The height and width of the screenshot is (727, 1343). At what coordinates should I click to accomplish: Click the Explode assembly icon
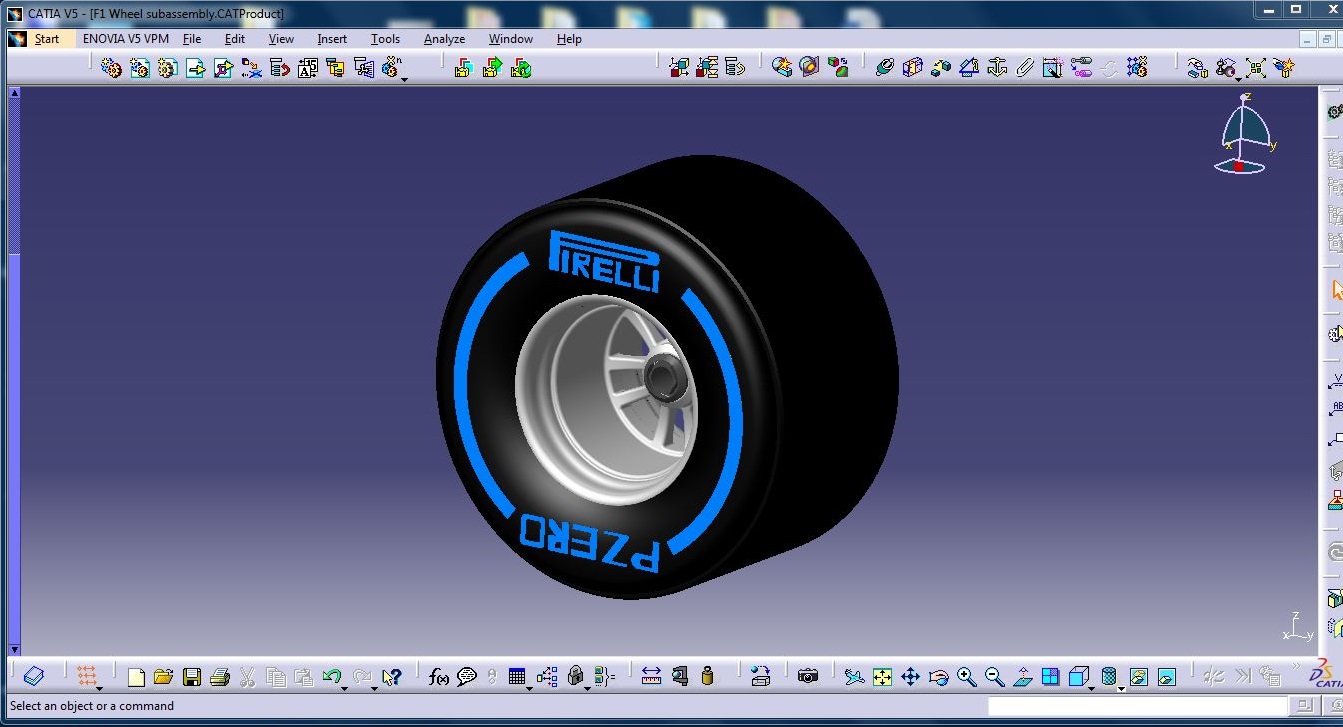1256,67
